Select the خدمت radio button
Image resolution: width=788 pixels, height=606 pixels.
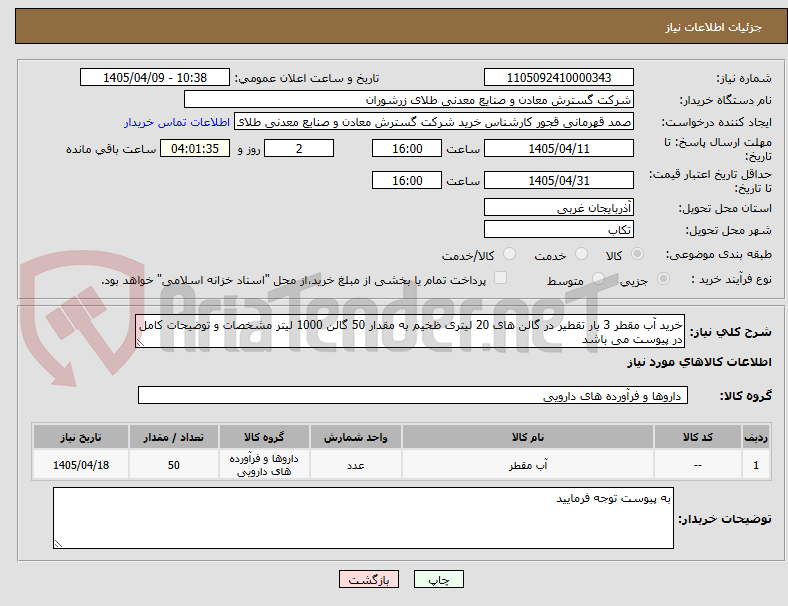(x=581, y=254)
